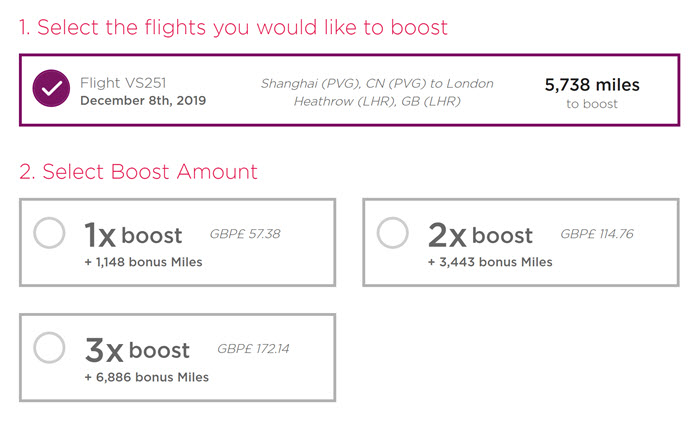Click the Shanghai to London Heathrow route text
The width and height of the screenshot is (700, 425).
pos(377,92)
